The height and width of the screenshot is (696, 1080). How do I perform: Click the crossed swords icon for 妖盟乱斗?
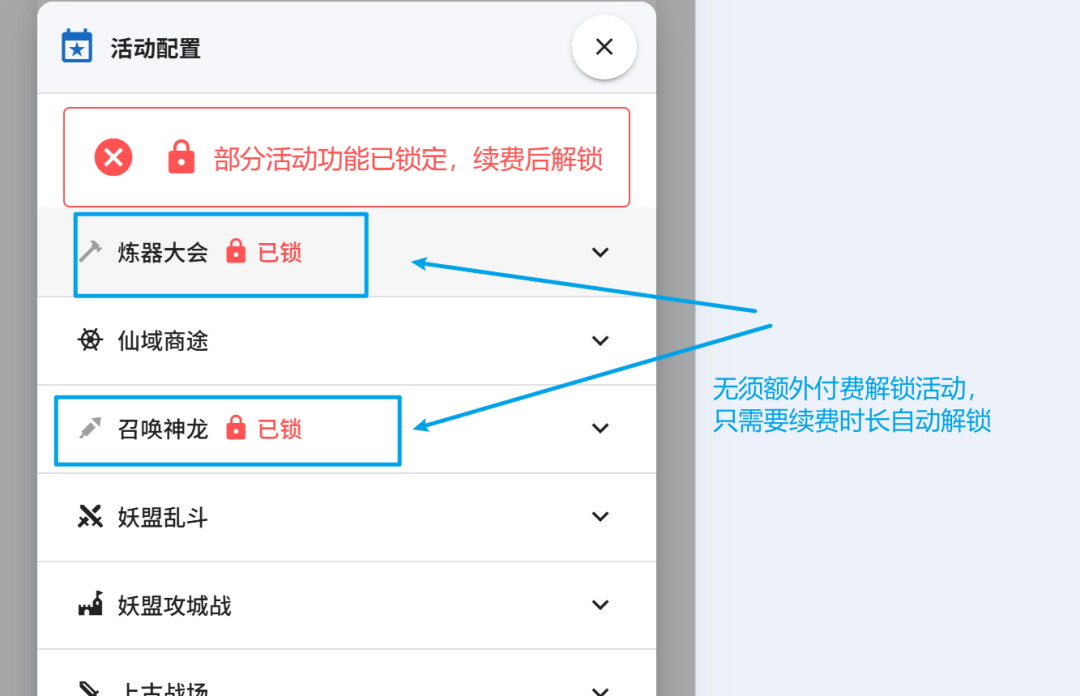tap(90, 516)
